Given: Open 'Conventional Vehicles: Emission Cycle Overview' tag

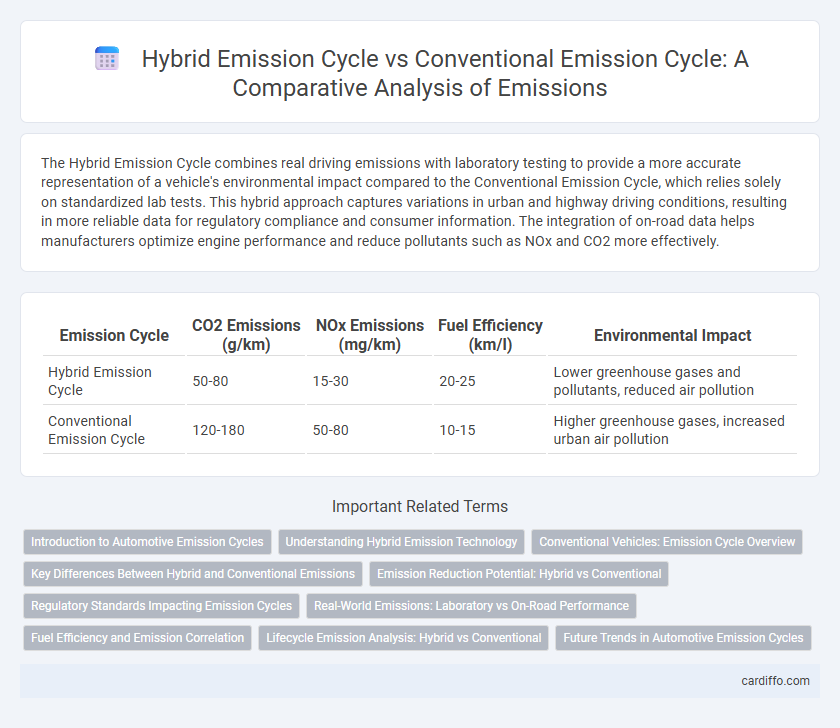Looking at the screenshot, I should coord(667,542).
